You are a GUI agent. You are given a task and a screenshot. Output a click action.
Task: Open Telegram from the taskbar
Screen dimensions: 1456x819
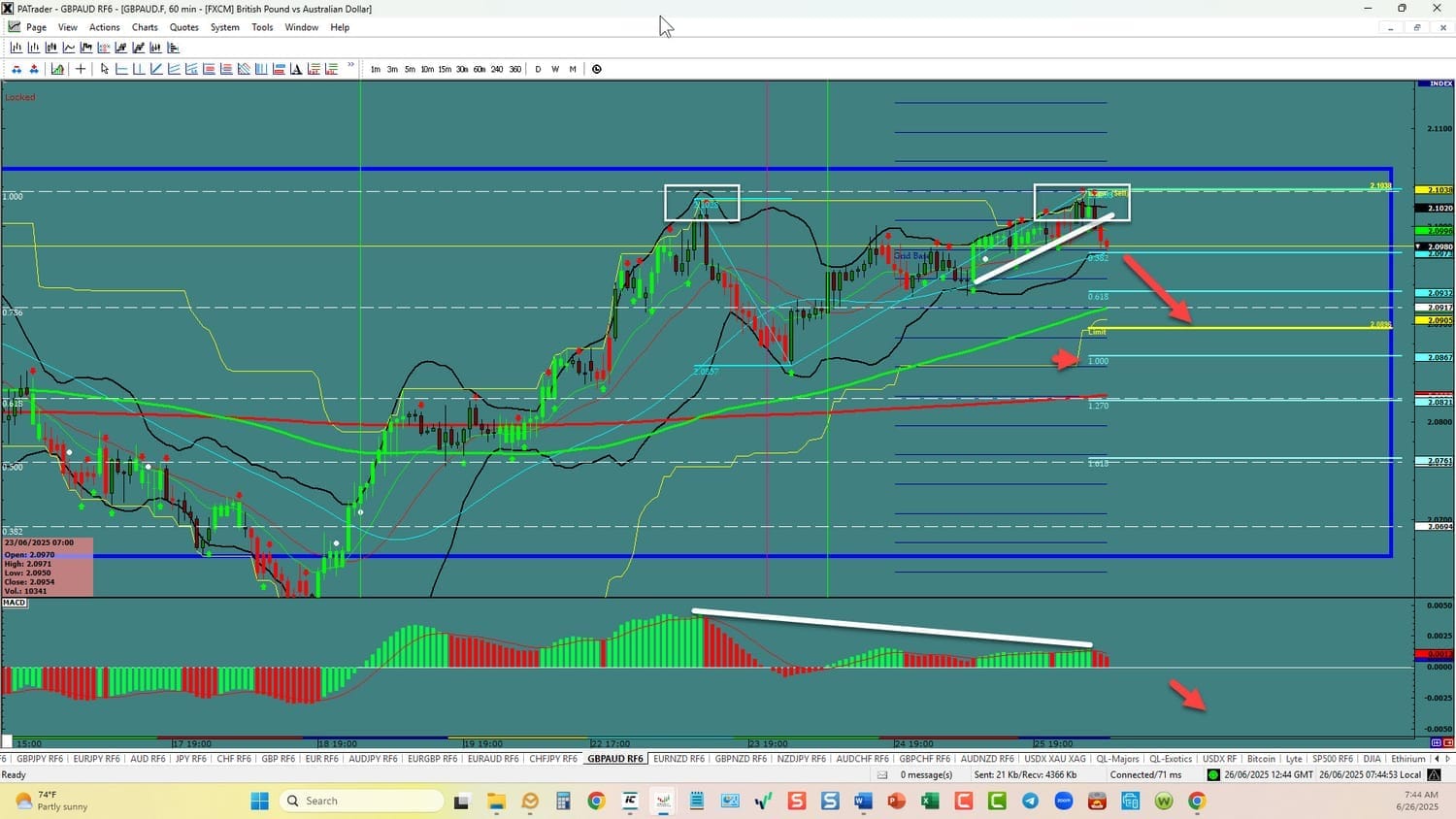point(1030,801)
